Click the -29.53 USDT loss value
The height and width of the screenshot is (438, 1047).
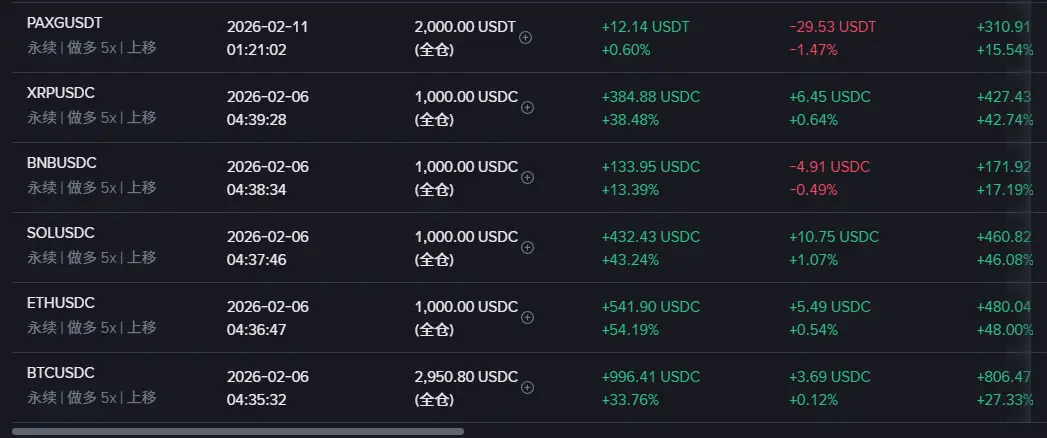click(832, 27)
